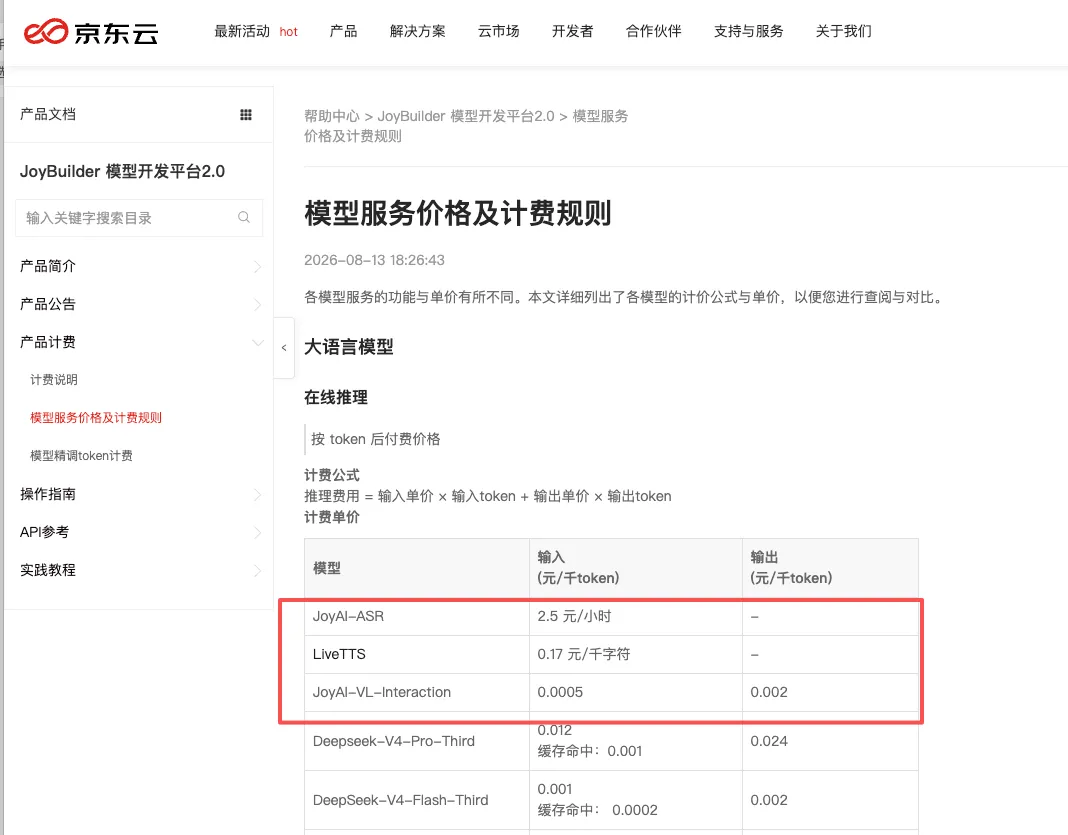Focus the 输入关键字搜索目录 search field

click(x=139, y=218)
